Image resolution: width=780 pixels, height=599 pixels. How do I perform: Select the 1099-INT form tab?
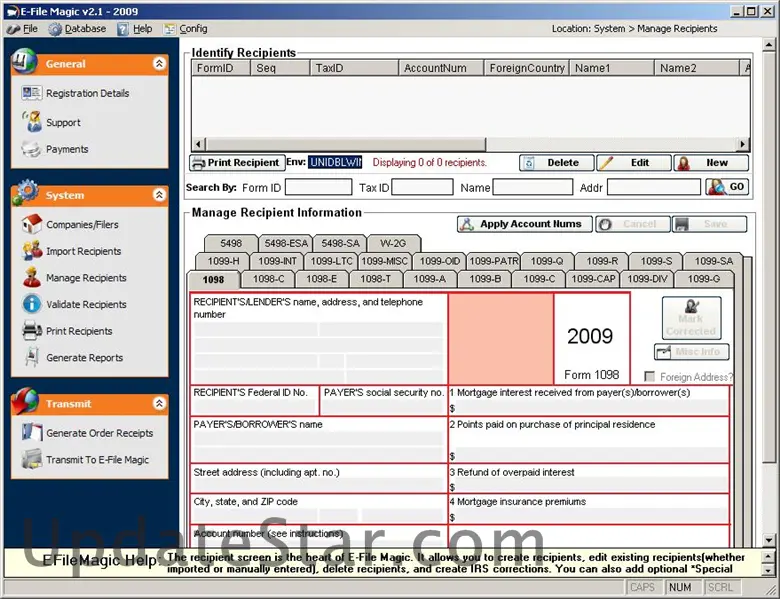point(277,261)
